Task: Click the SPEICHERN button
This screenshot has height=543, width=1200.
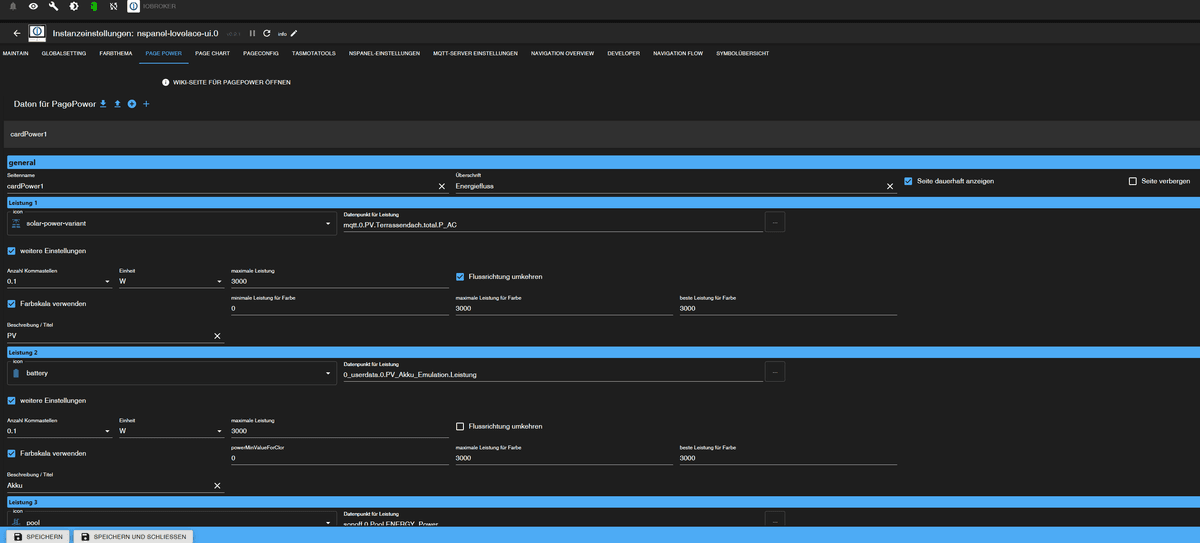Action: [39, 536]
